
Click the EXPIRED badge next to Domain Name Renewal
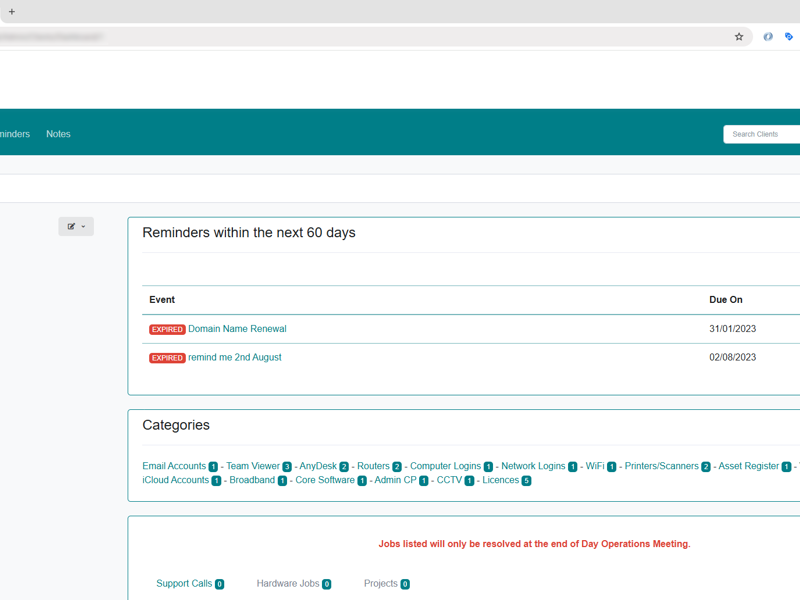[x=167, y=329]
